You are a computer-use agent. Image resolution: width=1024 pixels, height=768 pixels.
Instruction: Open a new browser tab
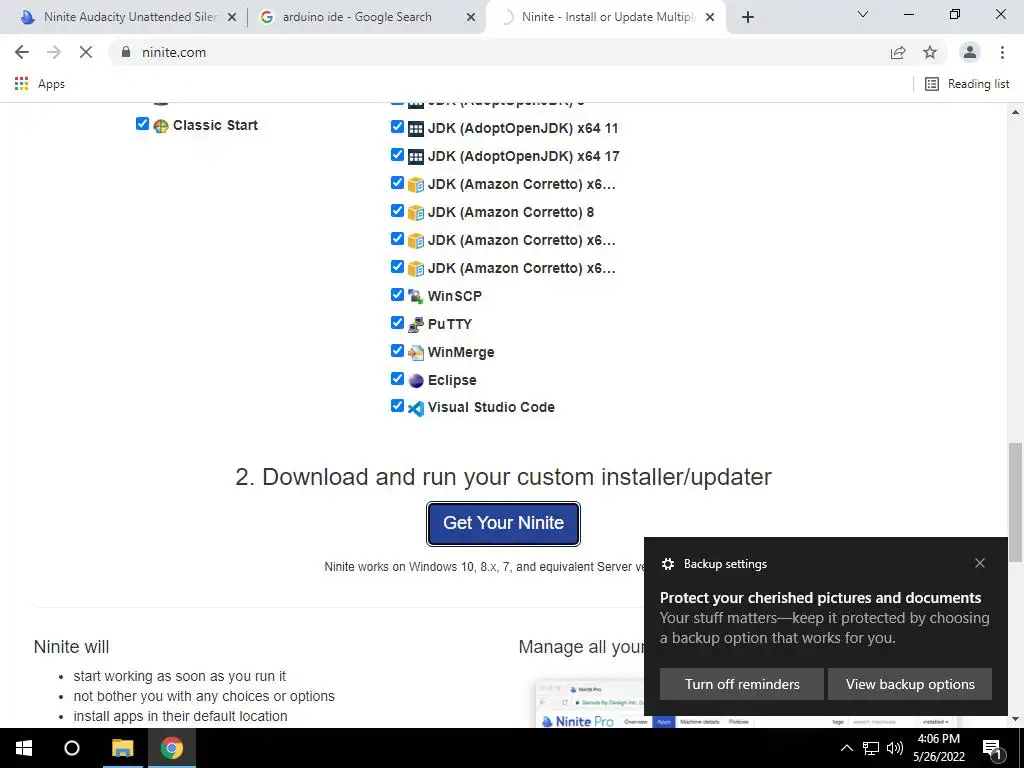[748, 18]
